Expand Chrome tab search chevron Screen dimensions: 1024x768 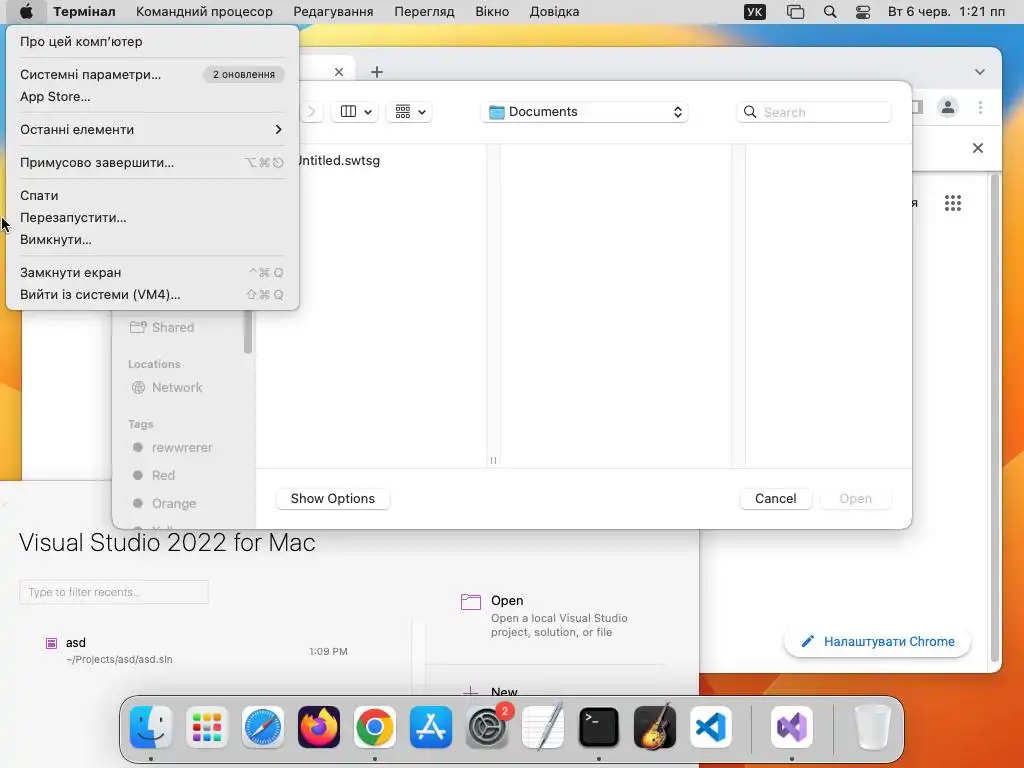980,72
